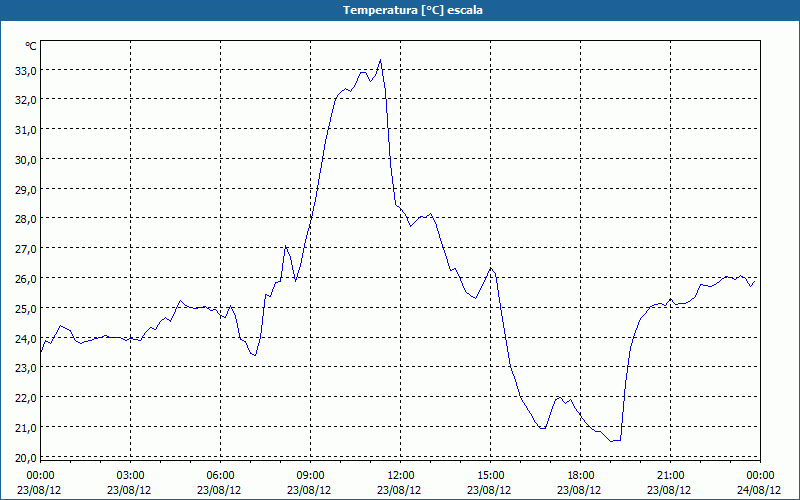The height and width of the screenshot is (500, 800).
Task: Click the "Temperatura [°C] escala" title bar text
Action: (x=413, y=10)
